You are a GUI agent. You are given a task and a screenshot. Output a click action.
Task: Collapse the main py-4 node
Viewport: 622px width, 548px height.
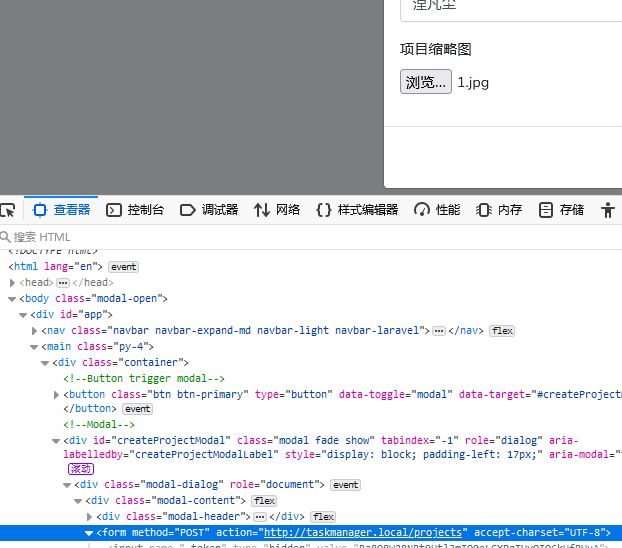click(x=34, y=347)
